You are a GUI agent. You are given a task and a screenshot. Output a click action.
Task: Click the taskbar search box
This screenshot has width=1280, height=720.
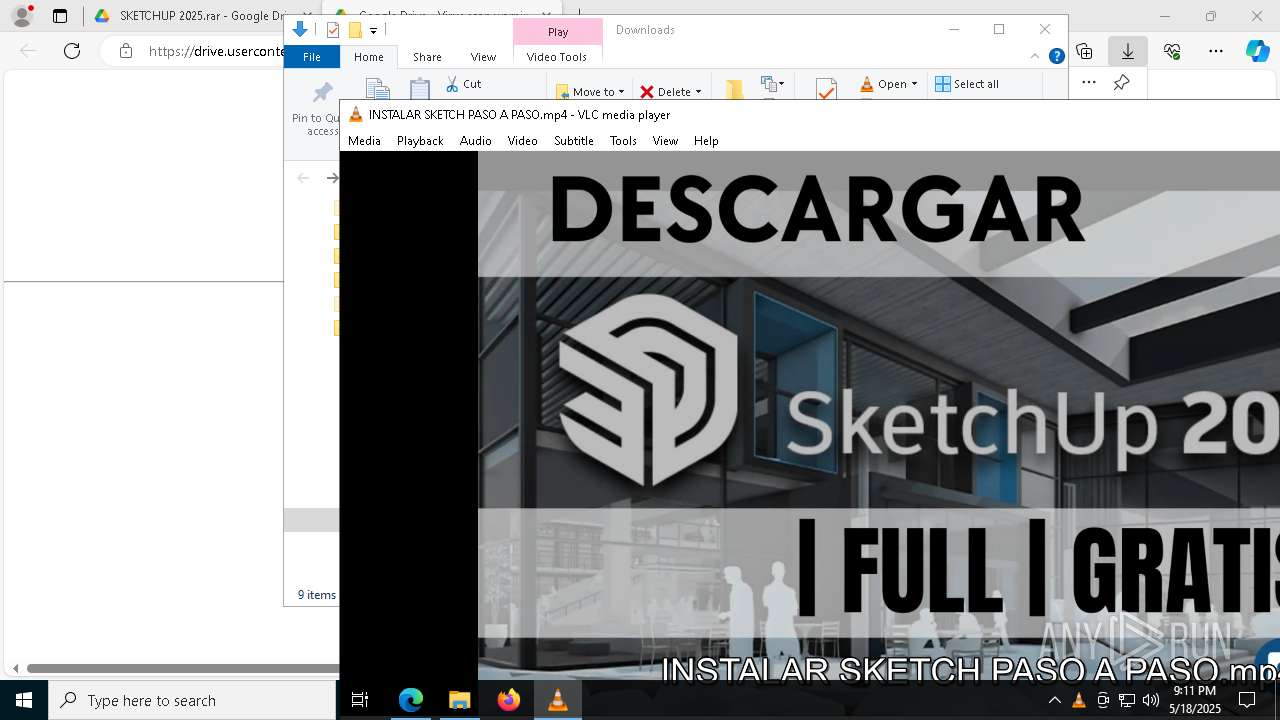pos(192,700)
